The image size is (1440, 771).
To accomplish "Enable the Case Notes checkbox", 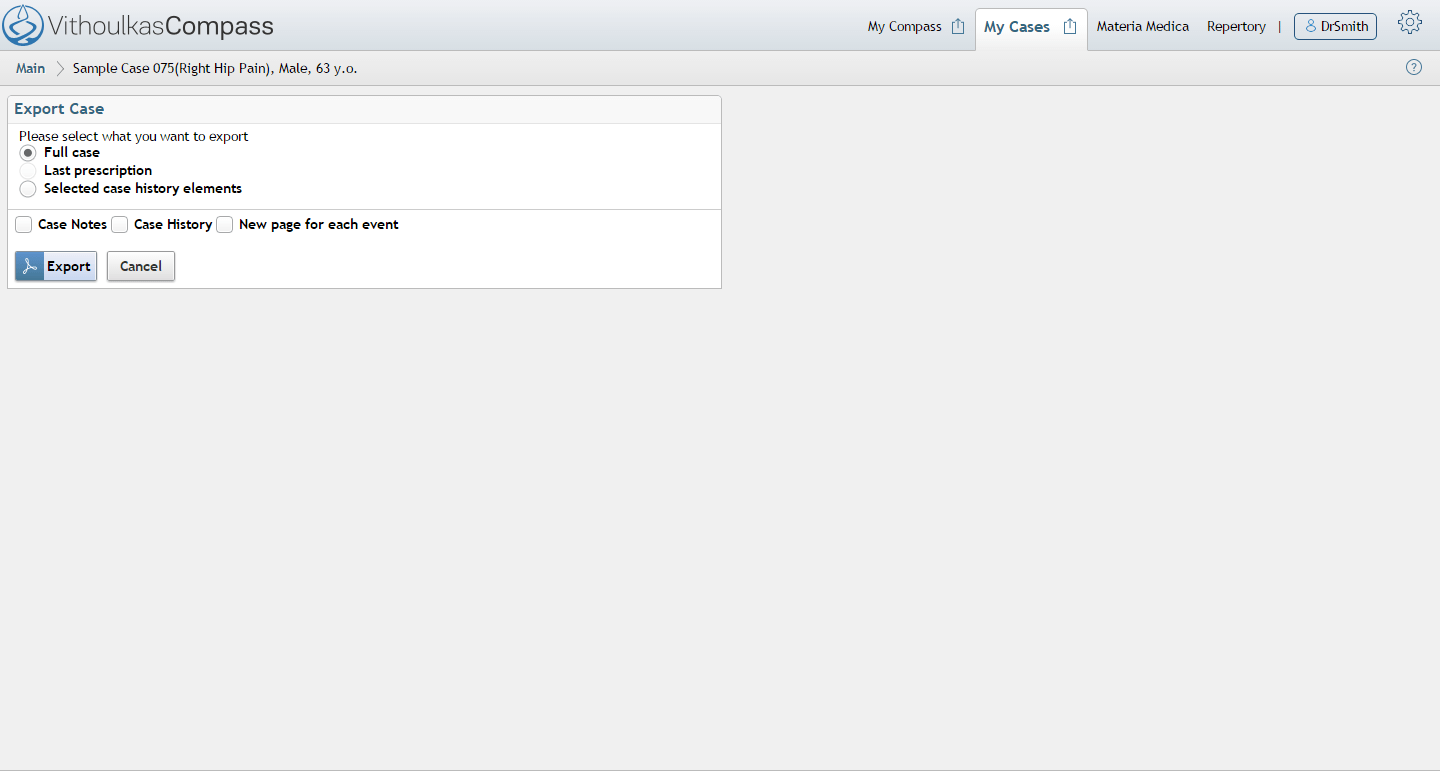I will [24, 225].
